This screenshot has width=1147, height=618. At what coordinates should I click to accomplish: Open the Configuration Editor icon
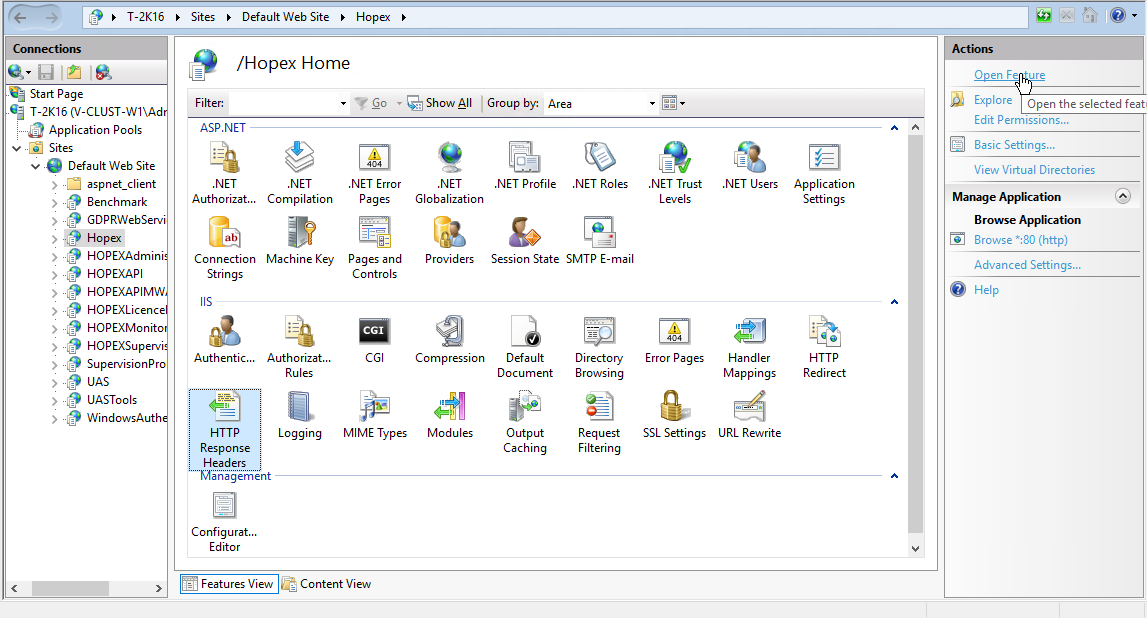click(x=225, y=506)
